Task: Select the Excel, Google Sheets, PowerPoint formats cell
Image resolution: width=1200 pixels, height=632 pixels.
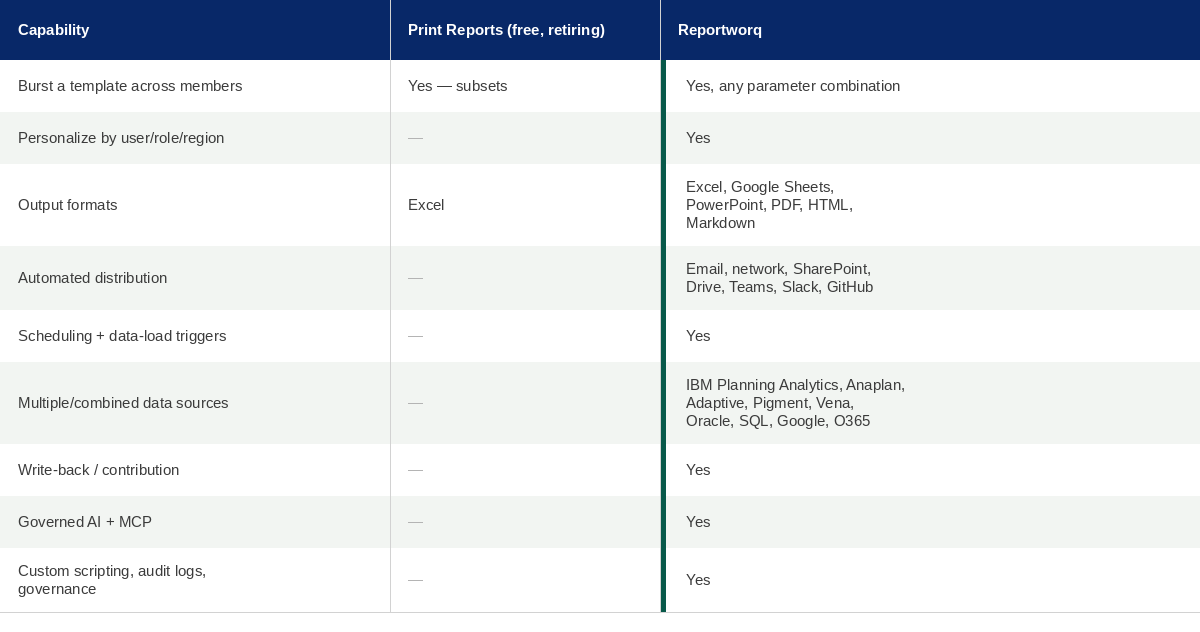Action: pyautogui.click(x=769, y=205)
